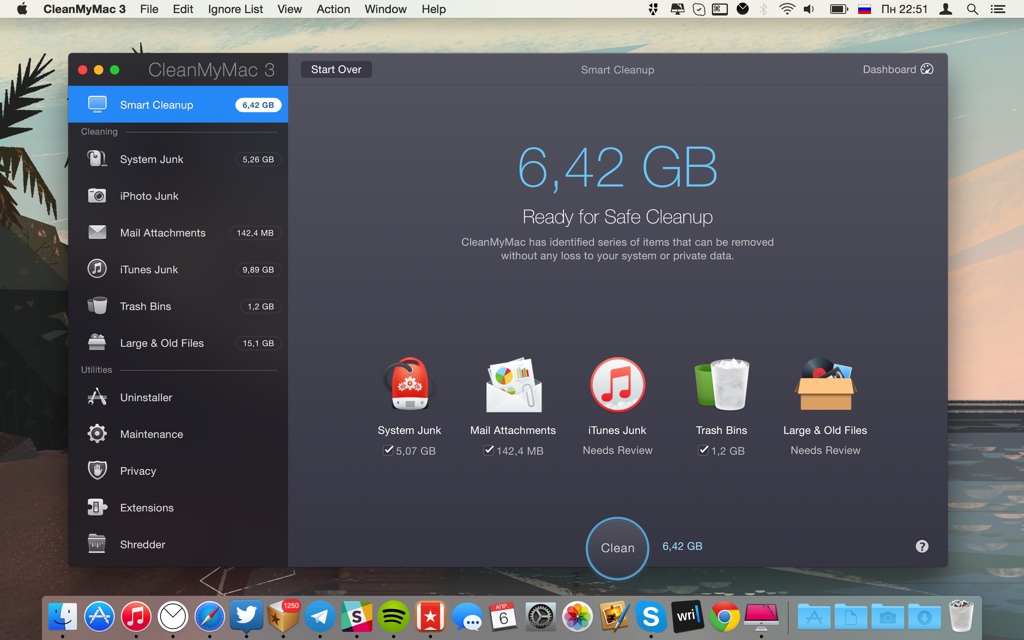Open the Extensions utility icon

(x=97, y=507)
